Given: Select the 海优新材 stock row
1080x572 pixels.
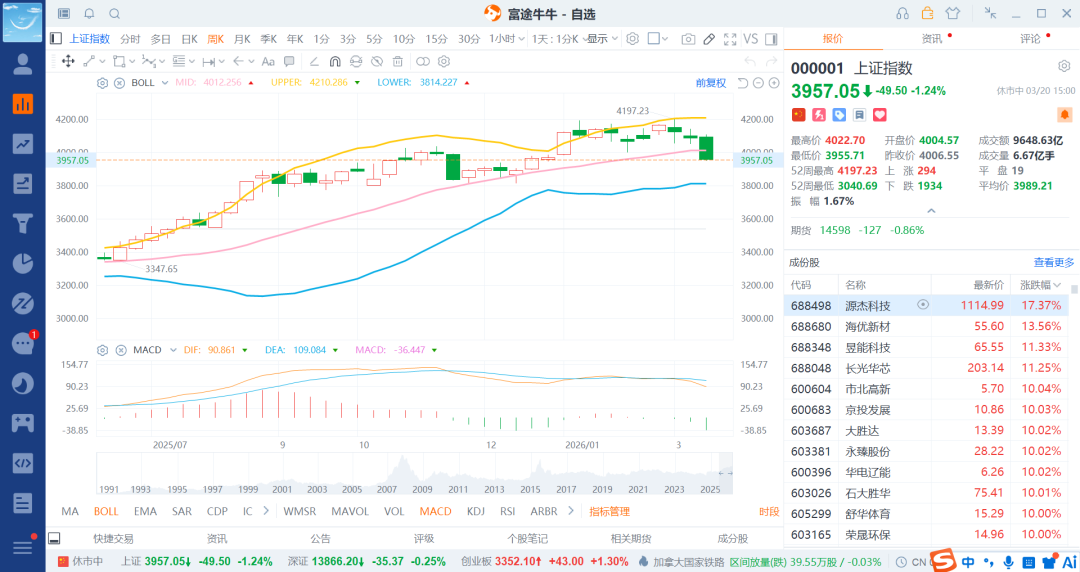Looking at the screenshot, I should tap(926, 326).
